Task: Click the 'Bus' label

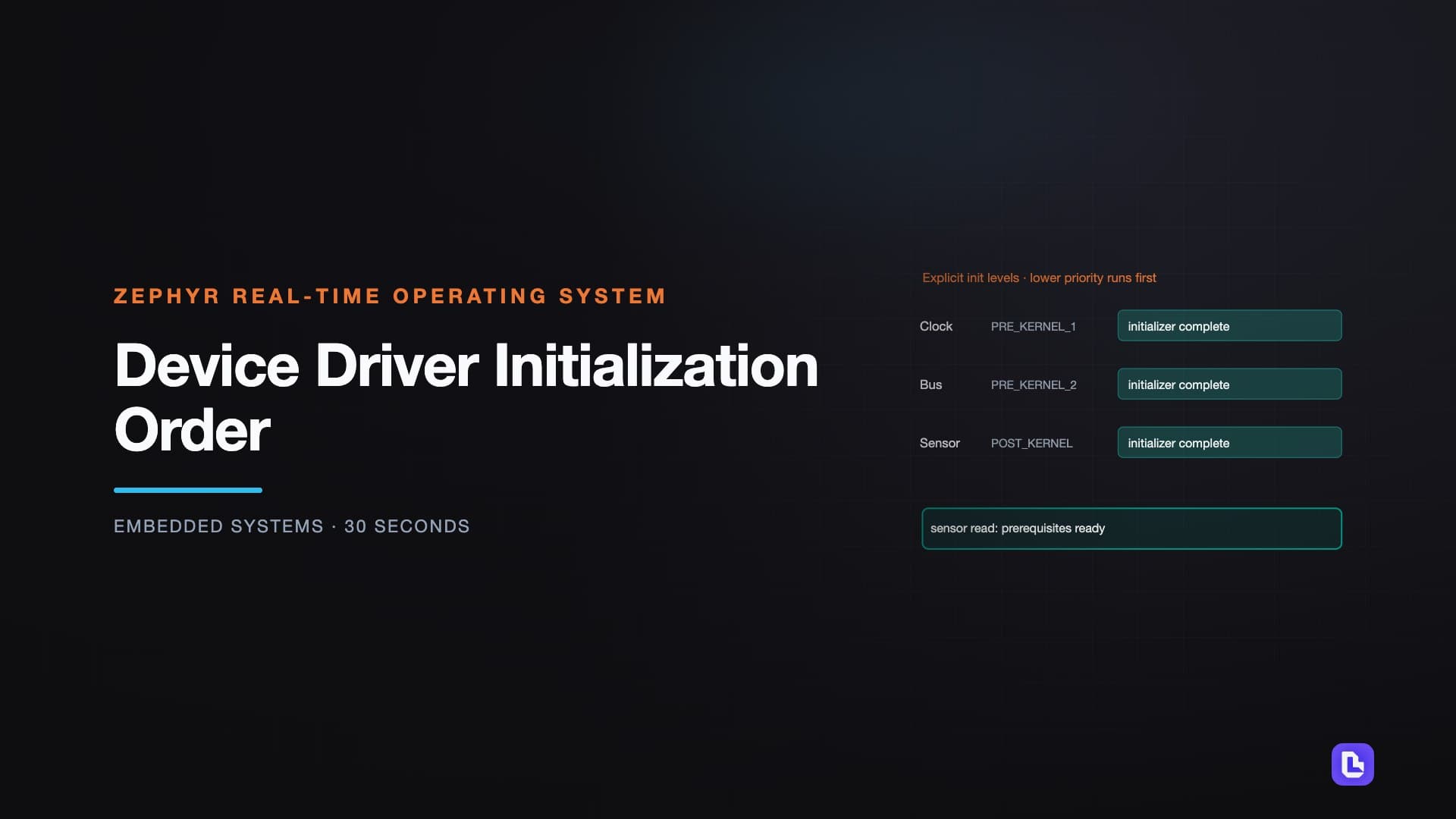Action: tap(930, 384)
